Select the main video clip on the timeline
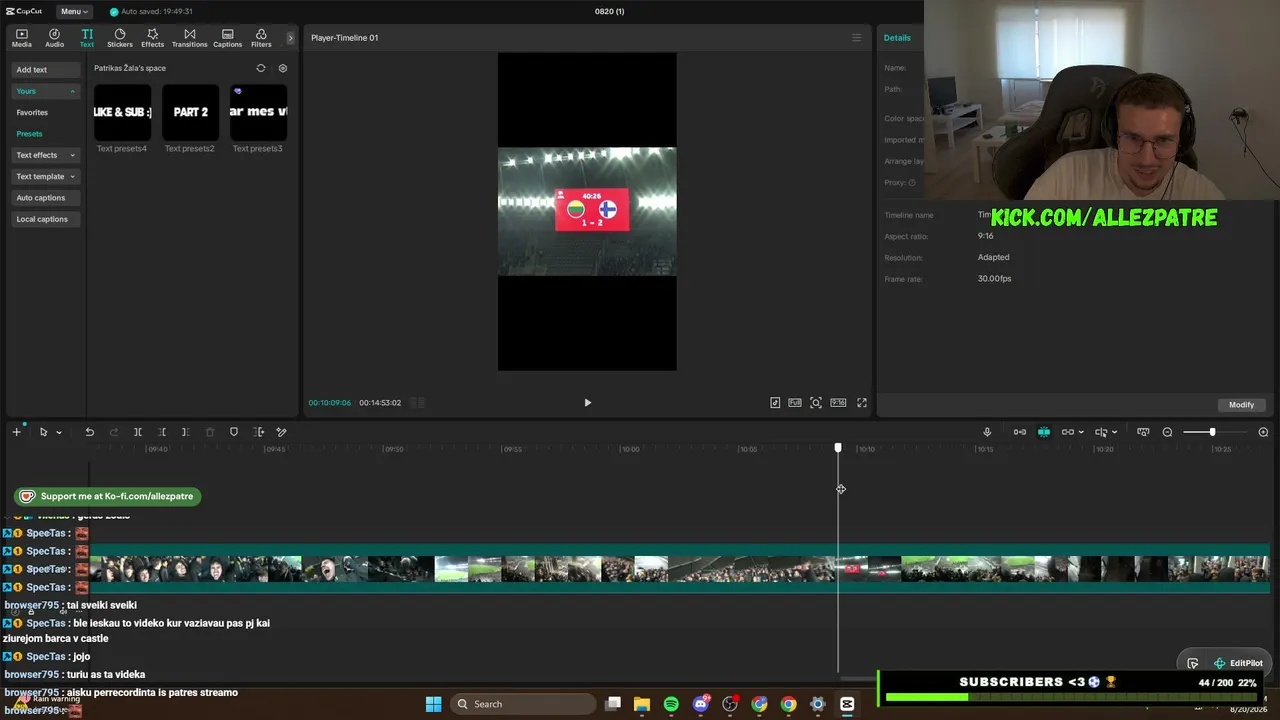1280x720 pixels. point(679,568)
